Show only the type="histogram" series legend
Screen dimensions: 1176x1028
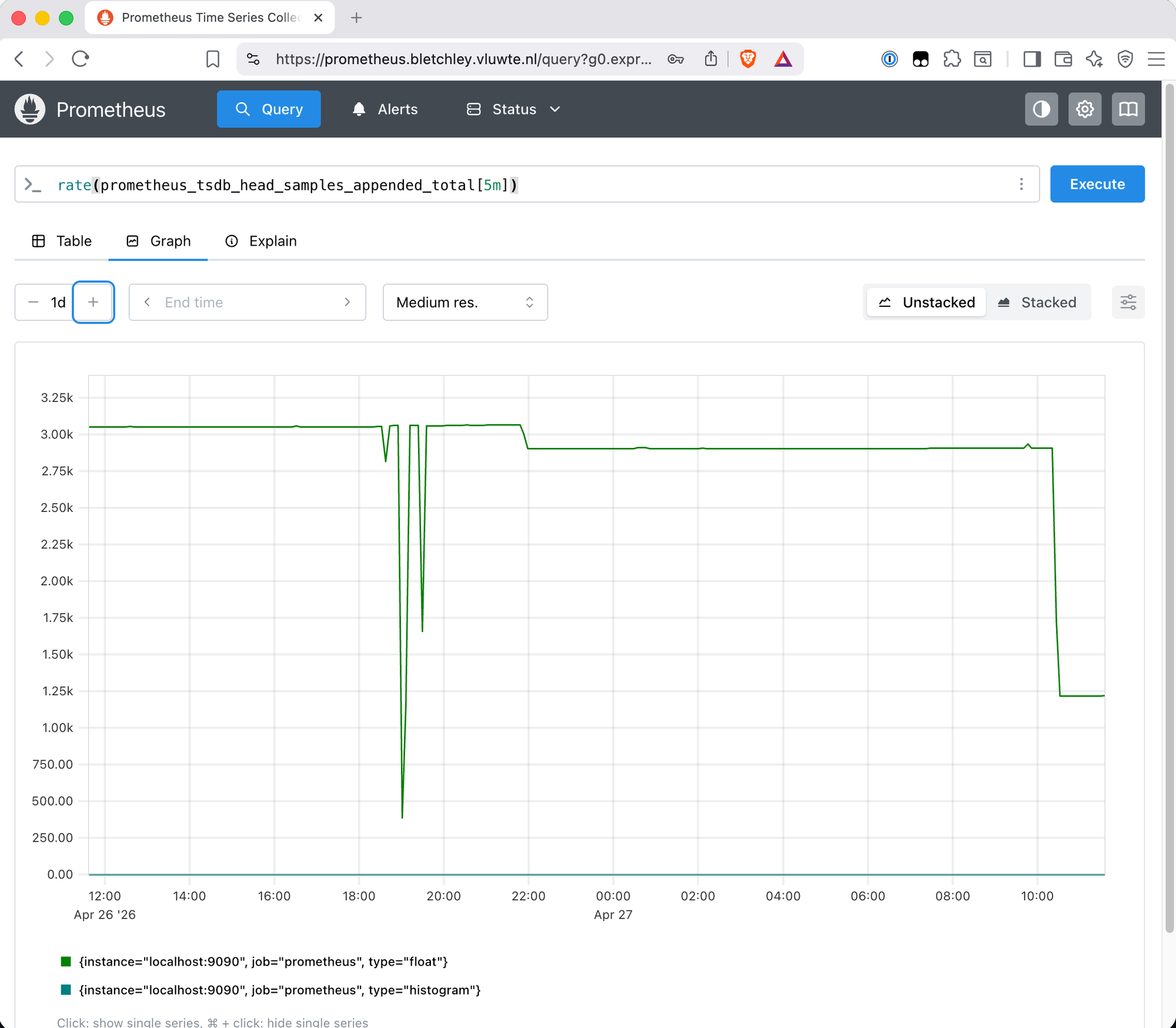point(280,990)
